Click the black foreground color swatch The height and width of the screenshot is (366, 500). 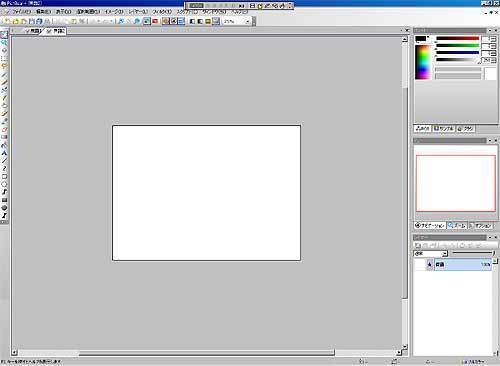420,39
